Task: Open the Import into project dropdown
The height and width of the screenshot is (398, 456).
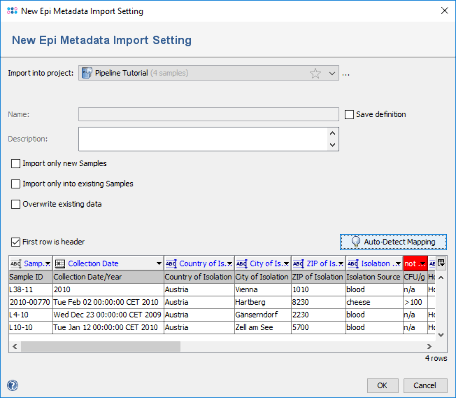Action: tap(332, 73)
